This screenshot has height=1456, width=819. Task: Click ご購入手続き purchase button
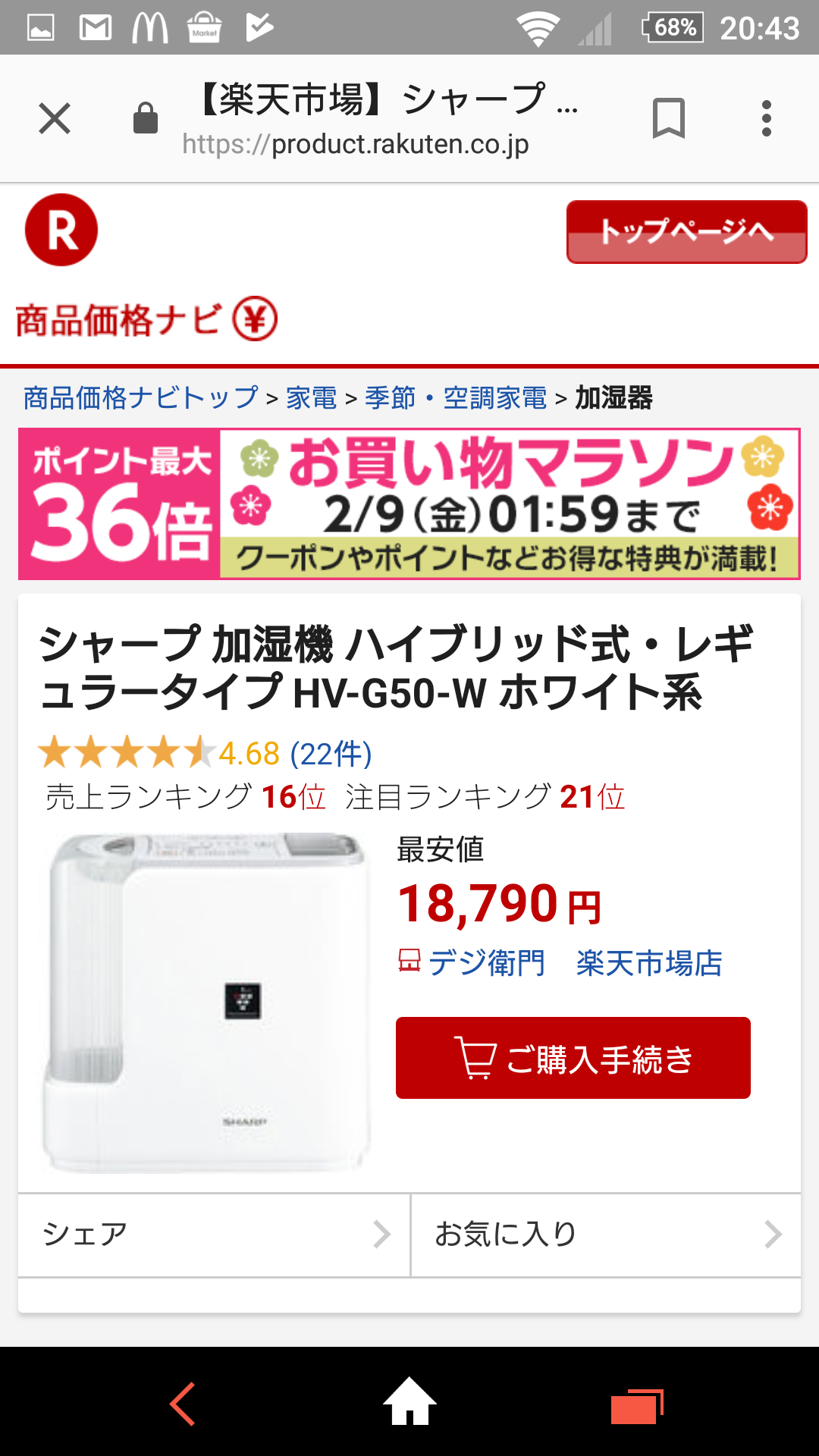click(573, 1058)
